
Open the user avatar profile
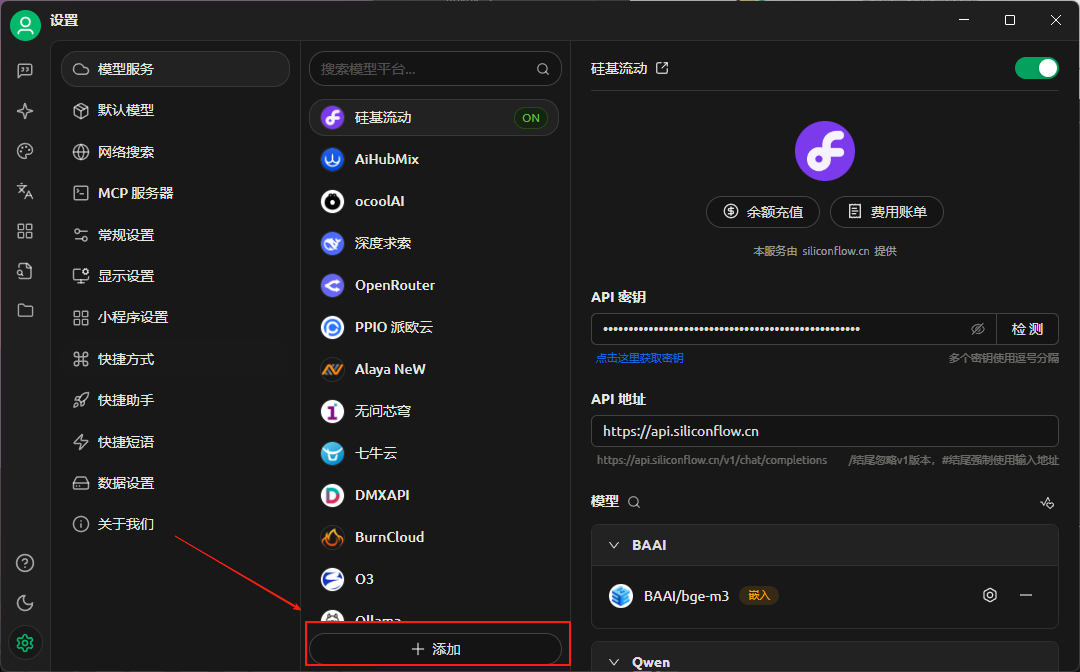pyautogui.click(x=25, y=25)
